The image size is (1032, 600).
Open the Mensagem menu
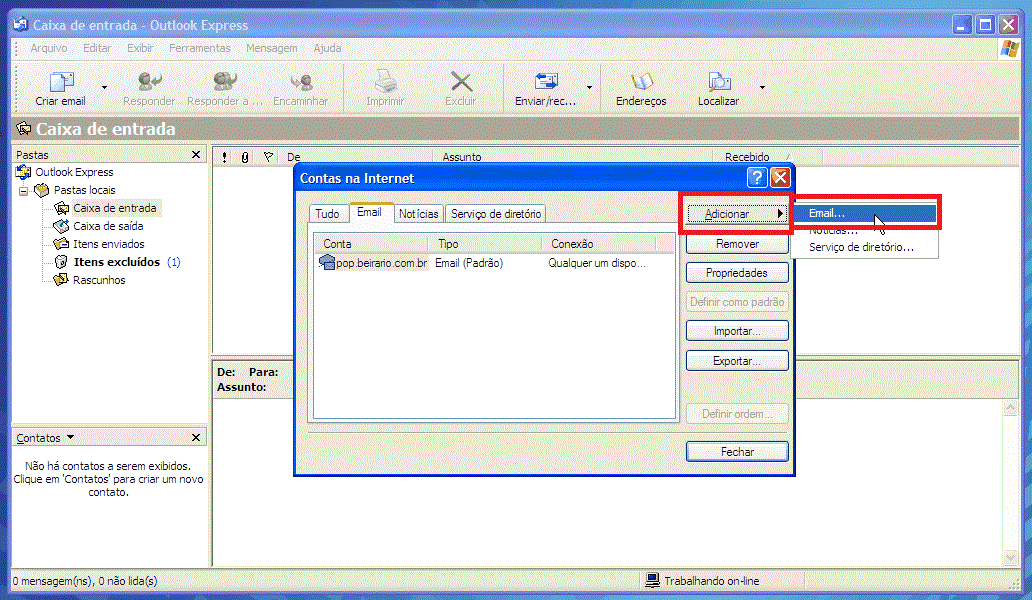pos(271,48)
